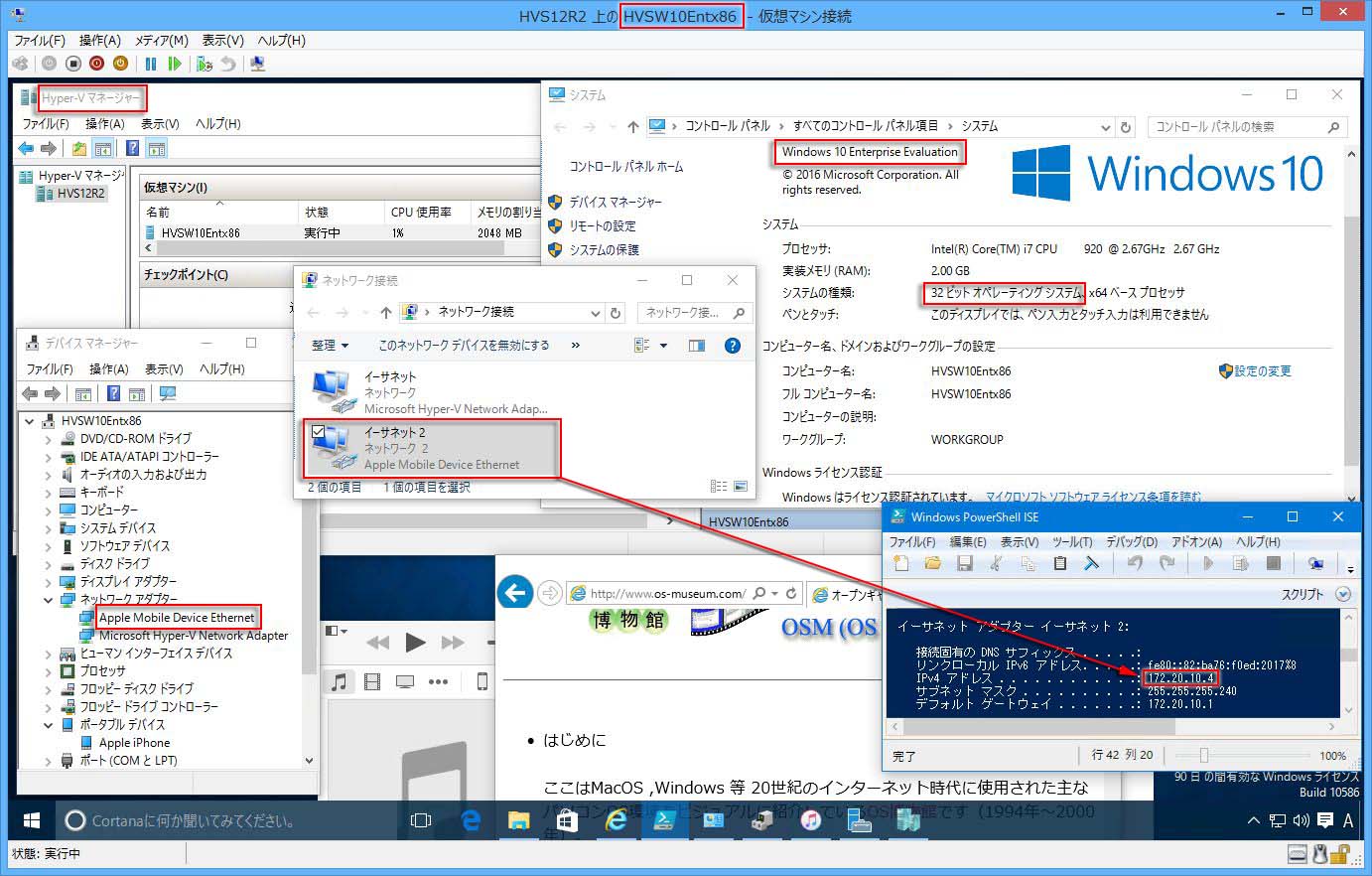The height and width of the screenshot is (876, 1372).
Task: Expand the ディスプレイ アダプター node
Action: 48,582
